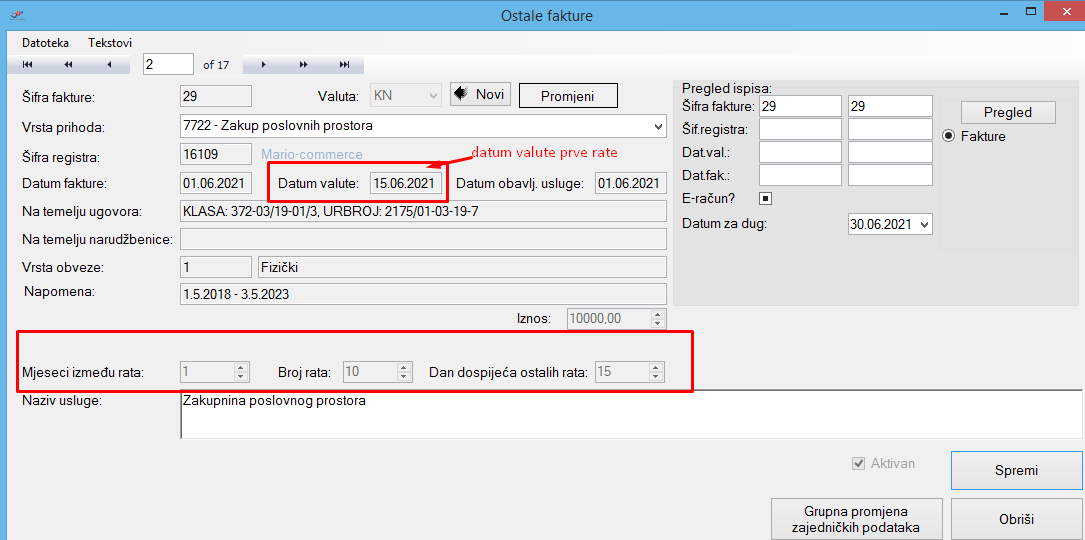Click the Novi button with arrow icon

[x=480, y=94]
